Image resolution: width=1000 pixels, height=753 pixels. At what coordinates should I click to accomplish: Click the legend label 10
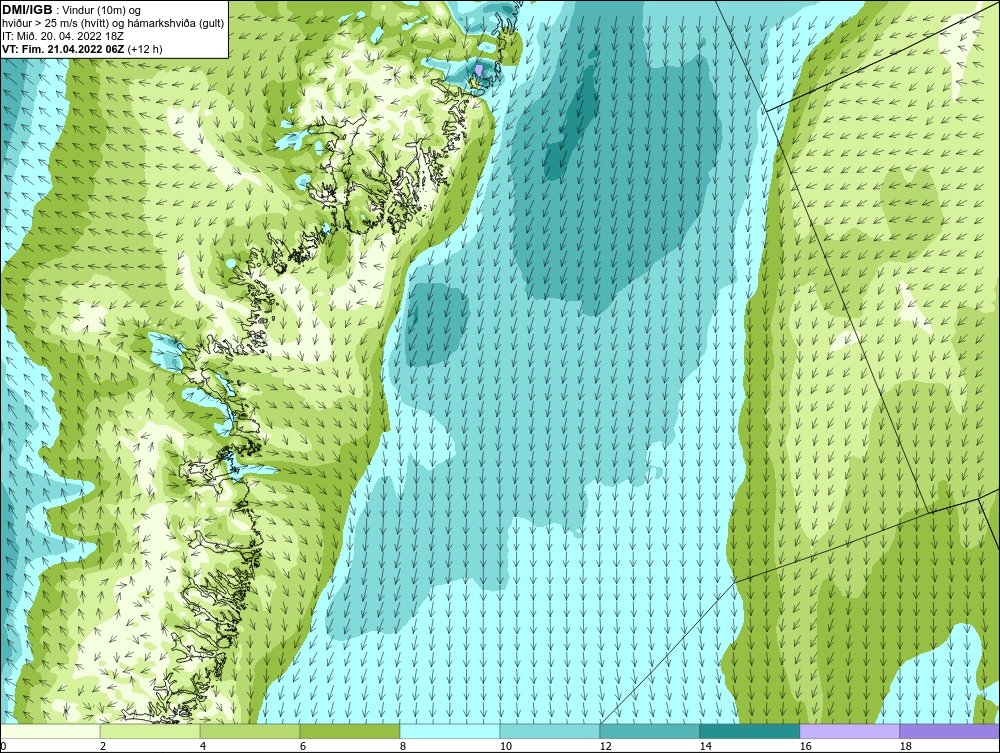click(506, 746)
